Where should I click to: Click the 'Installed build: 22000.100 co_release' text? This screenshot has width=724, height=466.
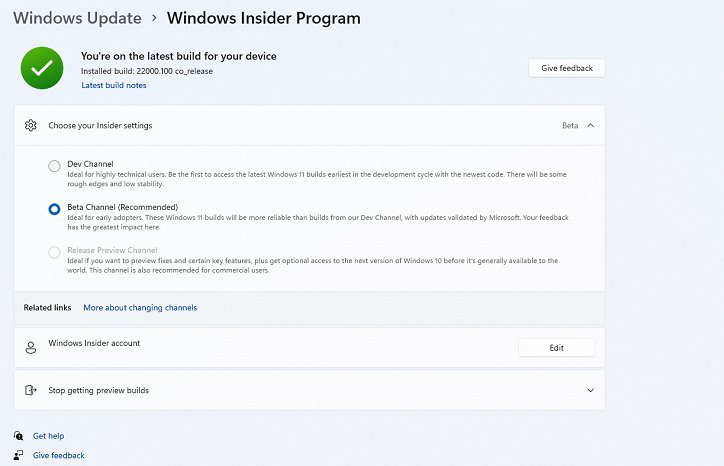tap(147, 71)
